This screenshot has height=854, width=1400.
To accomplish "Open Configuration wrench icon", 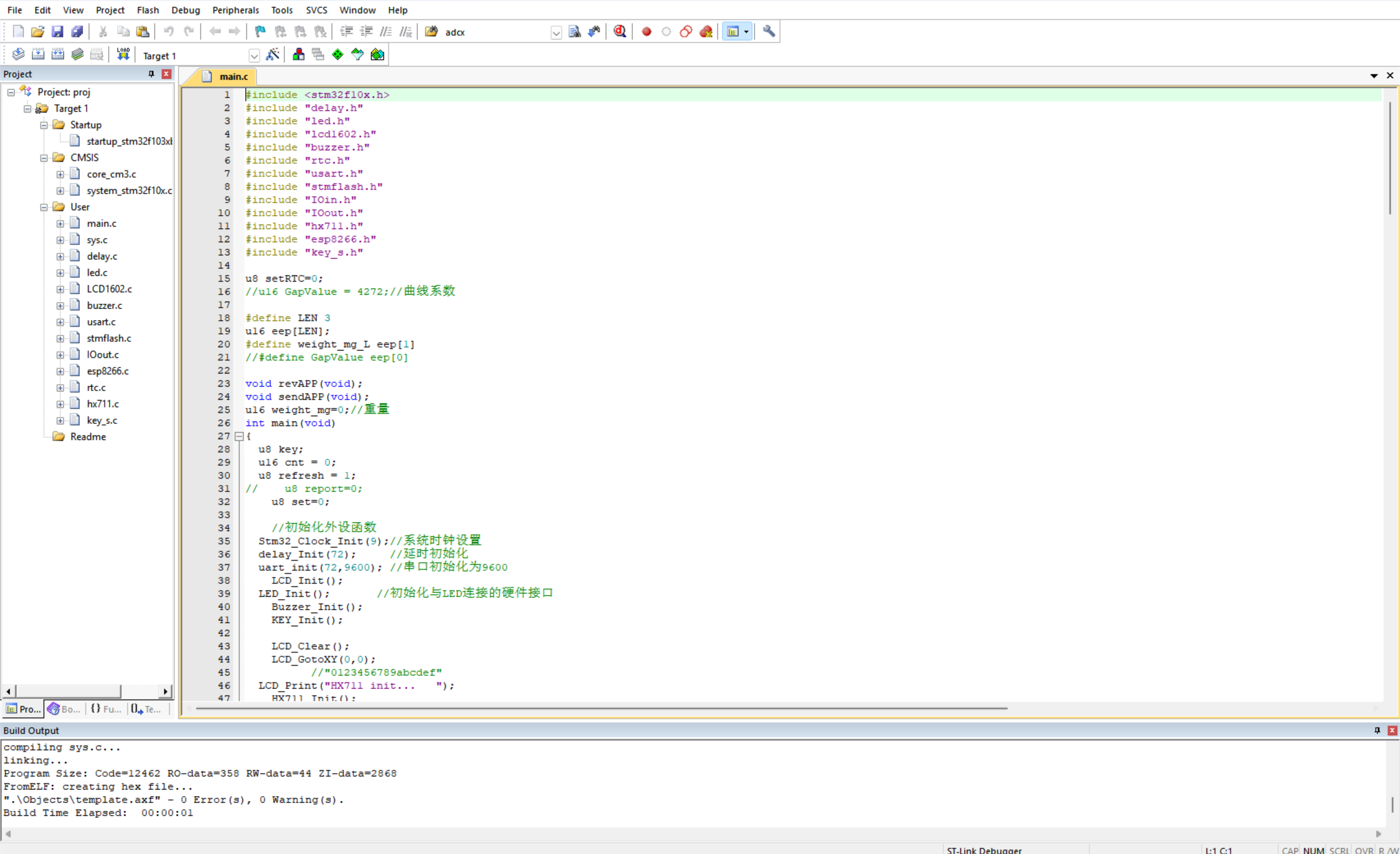I will click(769, 32).
